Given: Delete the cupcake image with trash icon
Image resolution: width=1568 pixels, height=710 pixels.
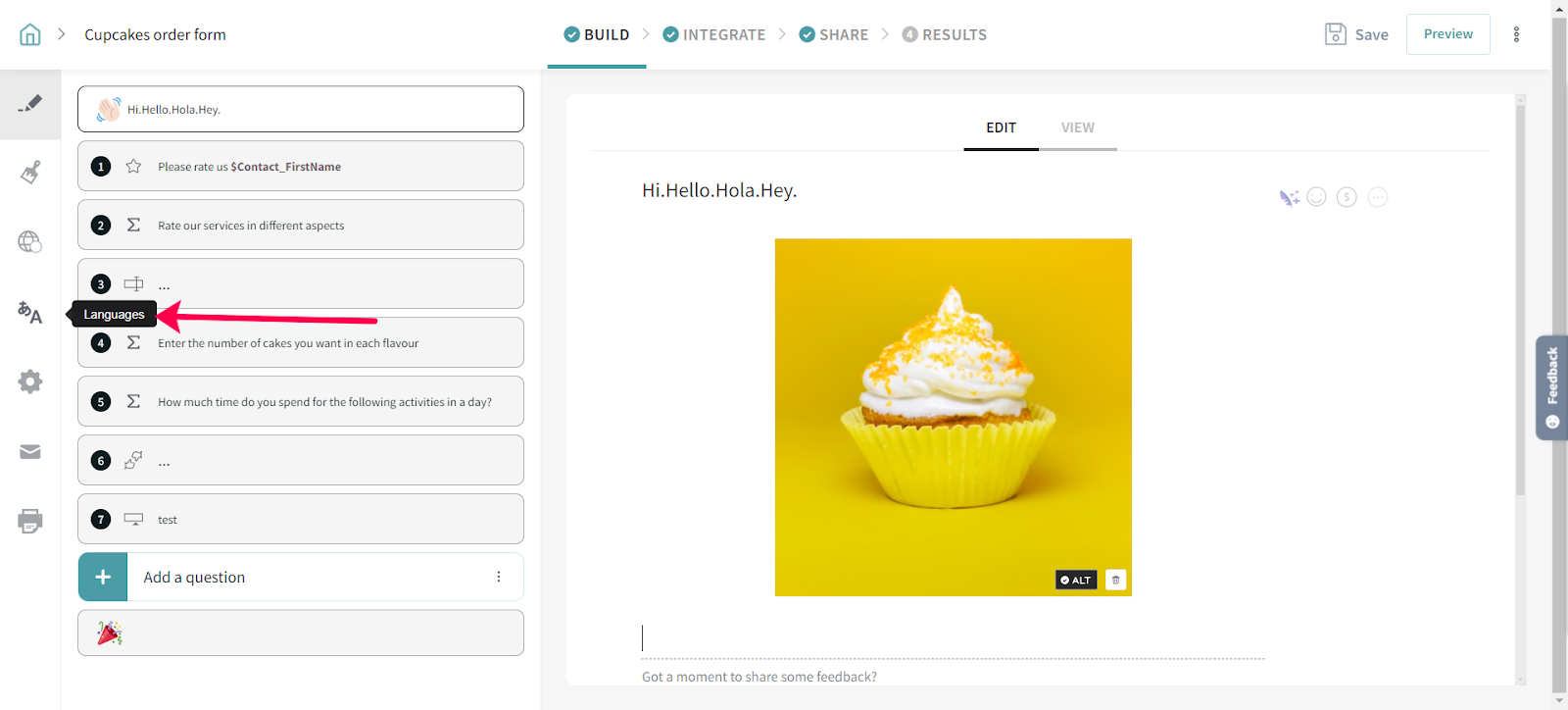Looking at the screenshot, I should coord(1115,580).
